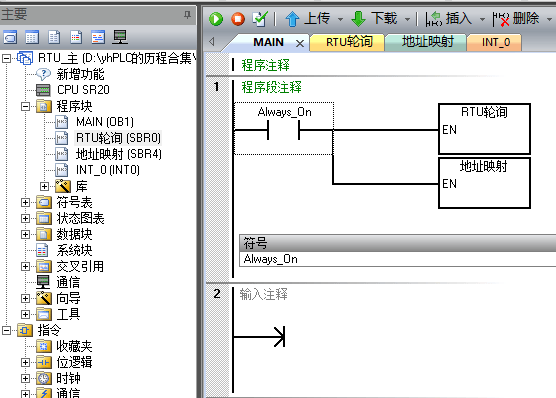Click the red Stop PLC button

[238, 19]
